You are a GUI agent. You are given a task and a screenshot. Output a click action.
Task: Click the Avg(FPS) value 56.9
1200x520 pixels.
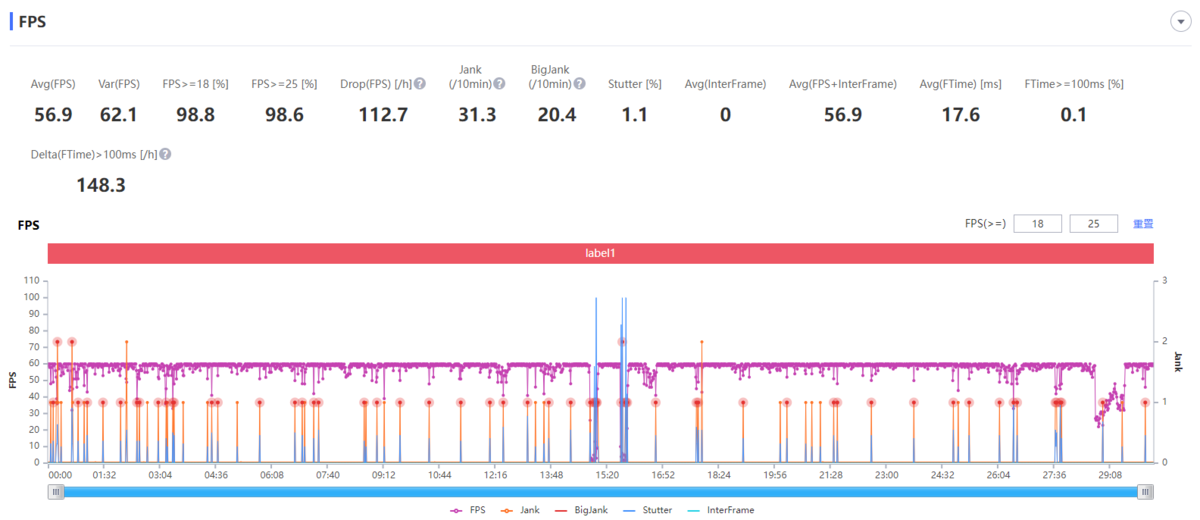coord(53,114)
